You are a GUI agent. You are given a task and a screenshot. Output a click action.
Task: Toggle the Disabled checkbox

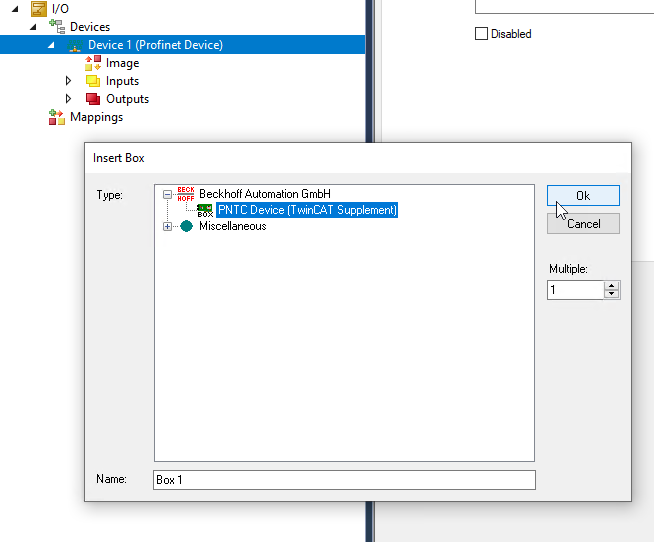click(481, 33)
